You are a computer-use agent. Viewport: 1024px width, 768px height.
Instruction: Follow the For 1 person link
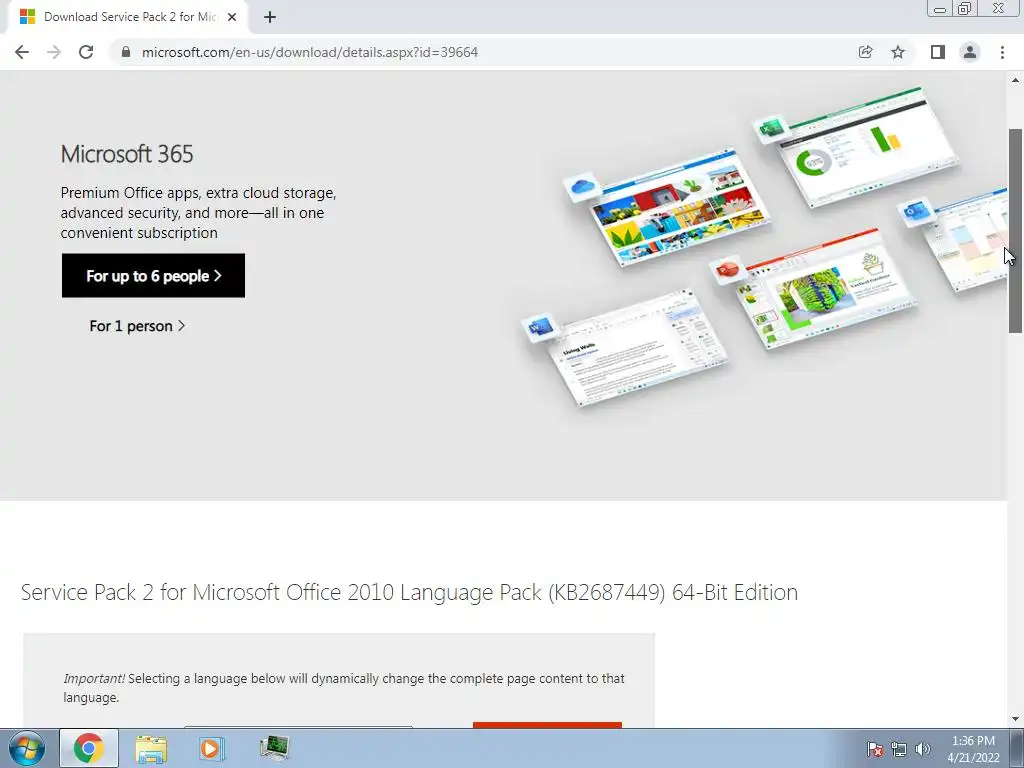pyautogui.click(x=137, y=326)
